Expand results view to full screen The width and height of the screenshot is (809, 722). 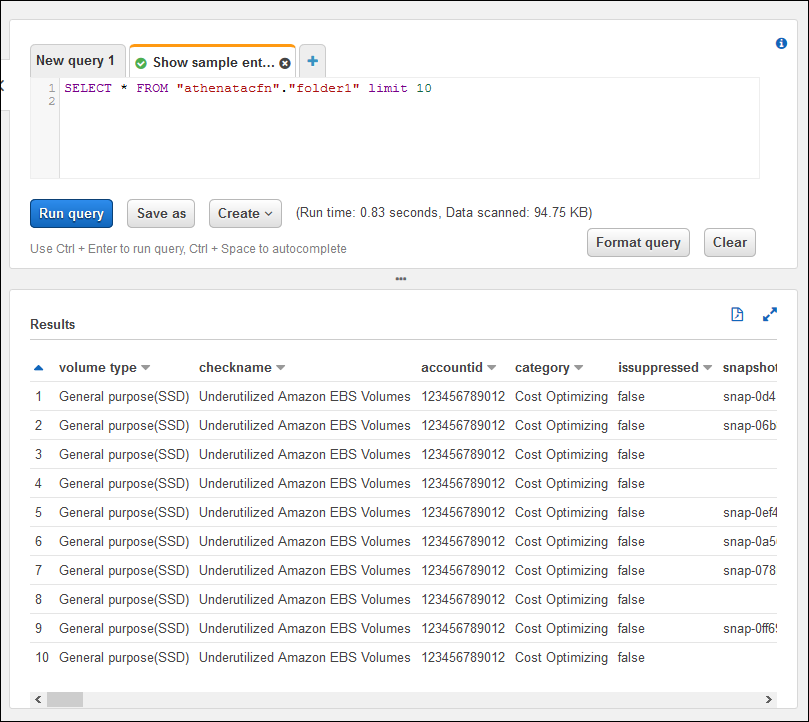click(769, 314)
